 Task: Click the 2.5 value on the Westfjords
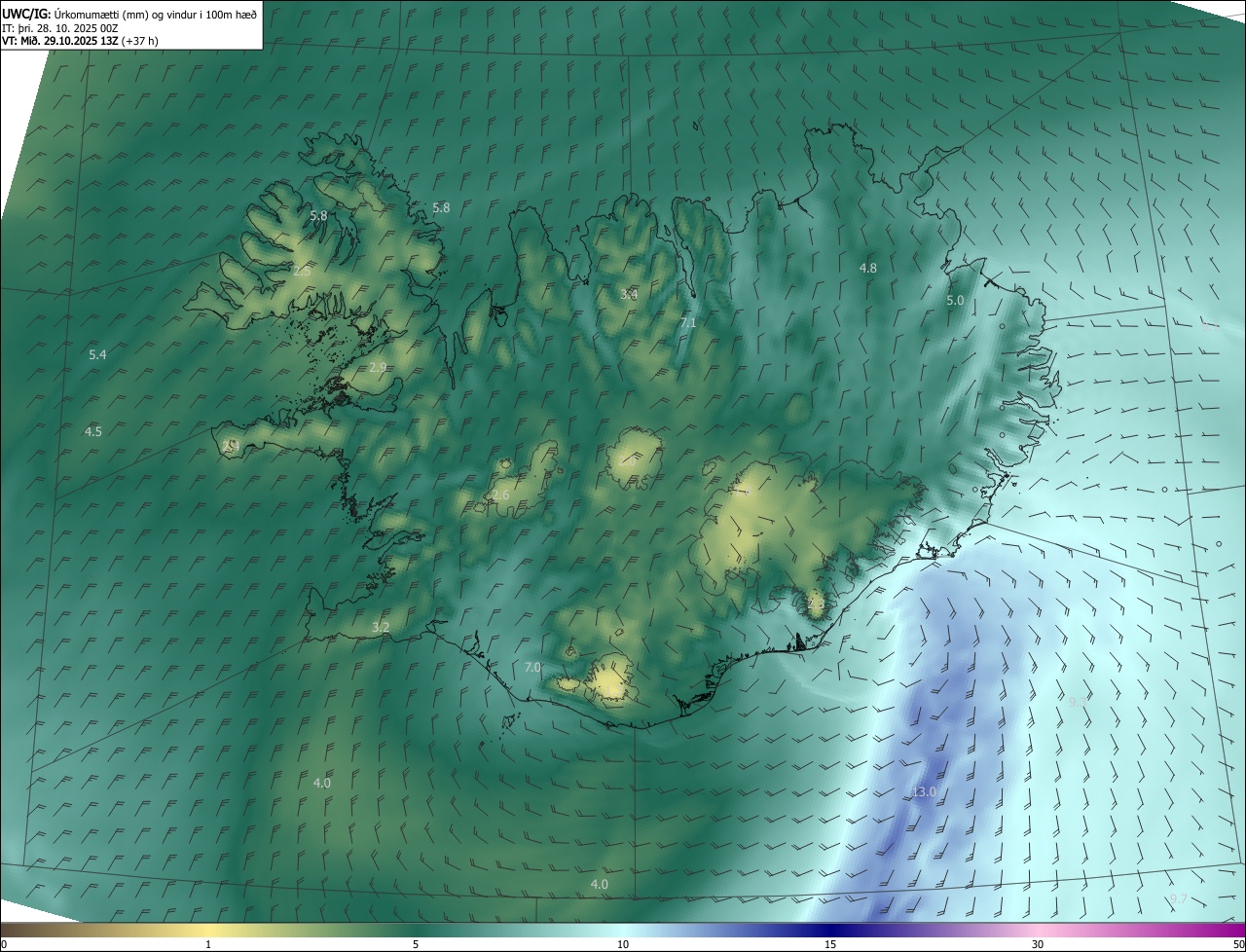(x=302, y=271)
